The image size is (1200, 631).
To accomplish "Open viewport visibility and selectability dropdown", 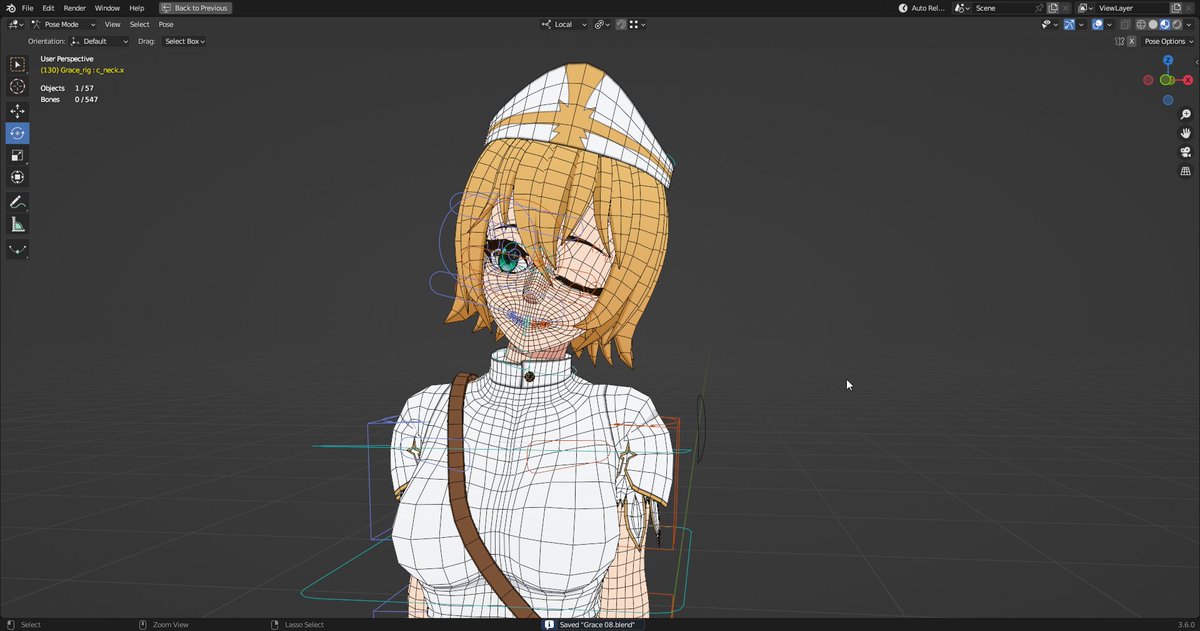I will point(1050,24).
